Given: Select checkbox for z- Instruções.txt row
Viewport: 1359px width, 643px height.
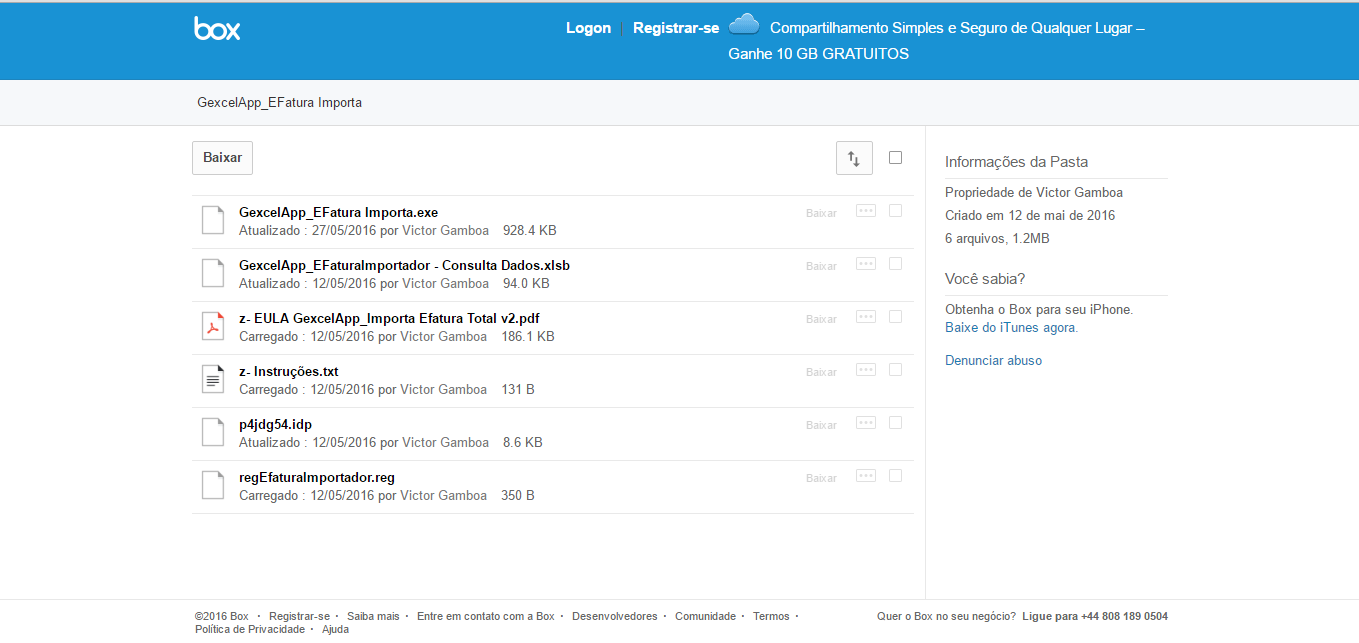Looking at the screenshot, I should pos(895,369).
